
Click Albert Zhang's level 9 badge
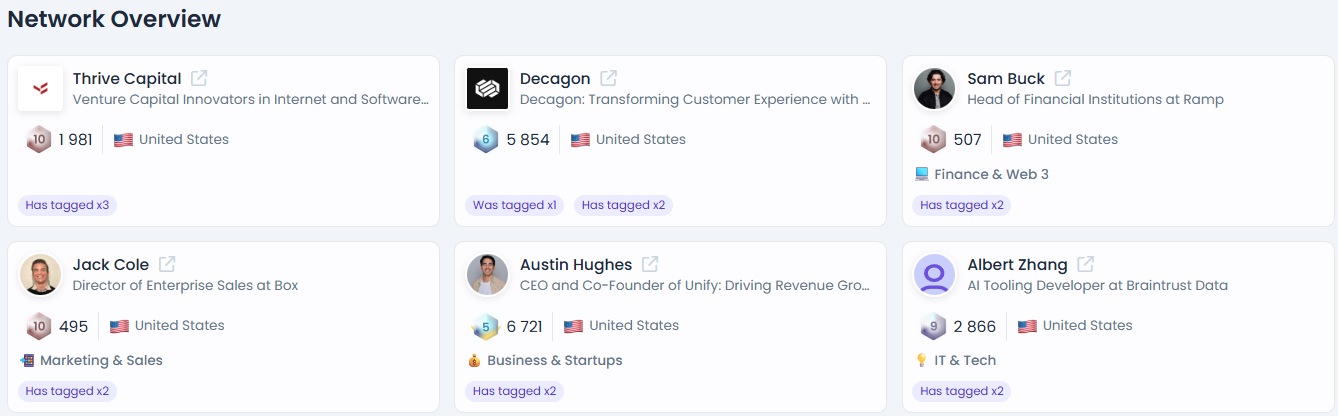click(933, 326)
